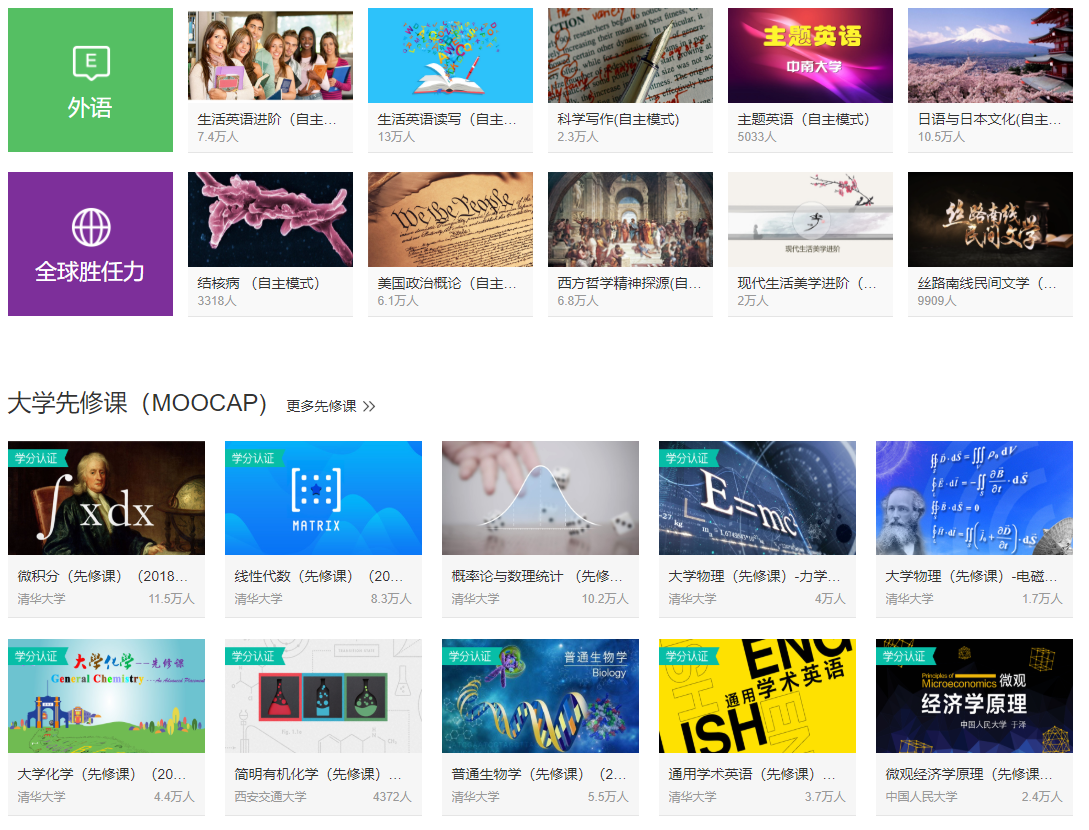This screenshot has height=830, width=1089.
Task: Open 丝路南线民间文学 course thumbnail
Action: click(x=990, y=219)
